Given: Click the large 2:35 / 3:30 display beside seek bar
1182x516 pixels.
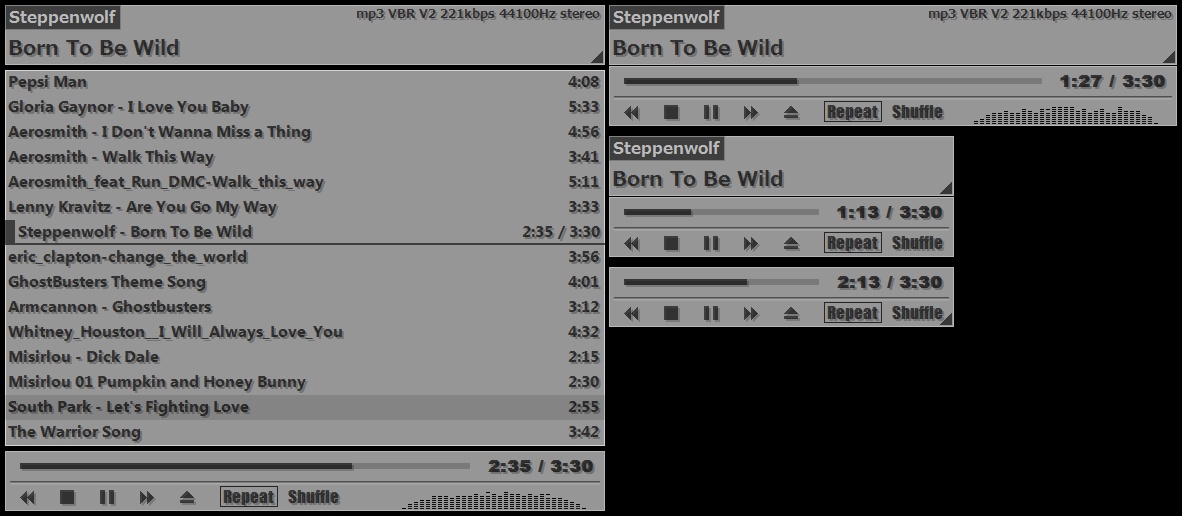Looking at the screenshot, I should [541, 466].
